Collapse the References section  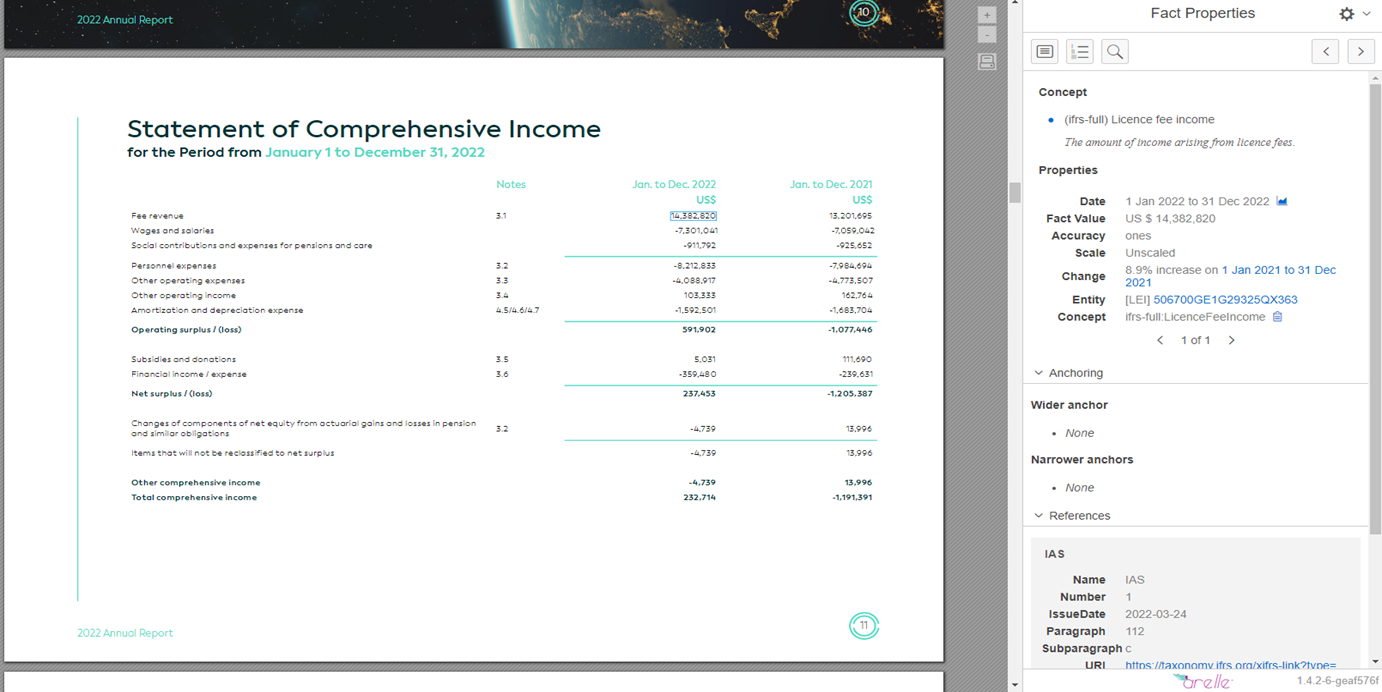pyautogui.click(x=1038, y=515)
